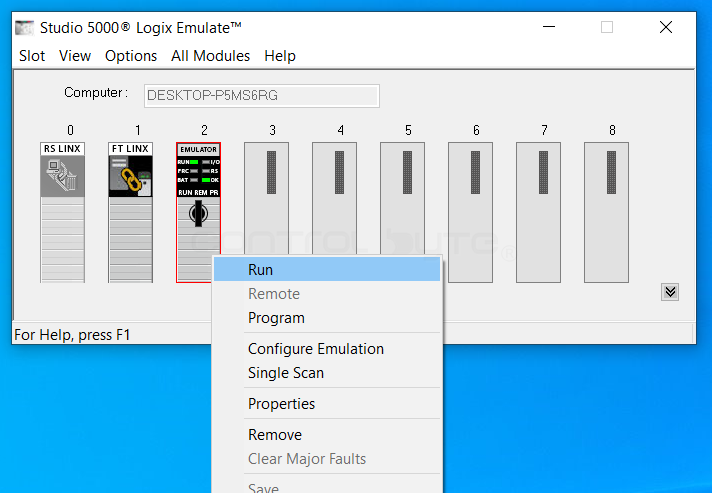Click the Computer name field
This screenshot has height=493, width=712.
(x=262, y=96)
